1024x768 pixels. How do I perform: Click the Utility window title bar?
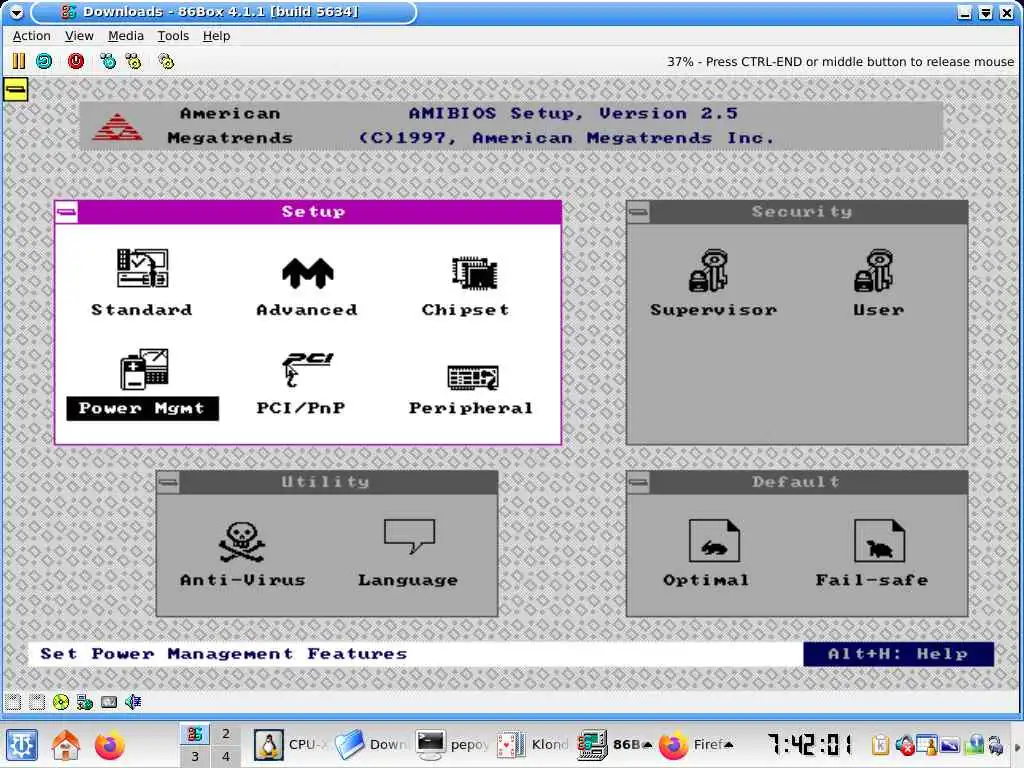tap(338, 482)
